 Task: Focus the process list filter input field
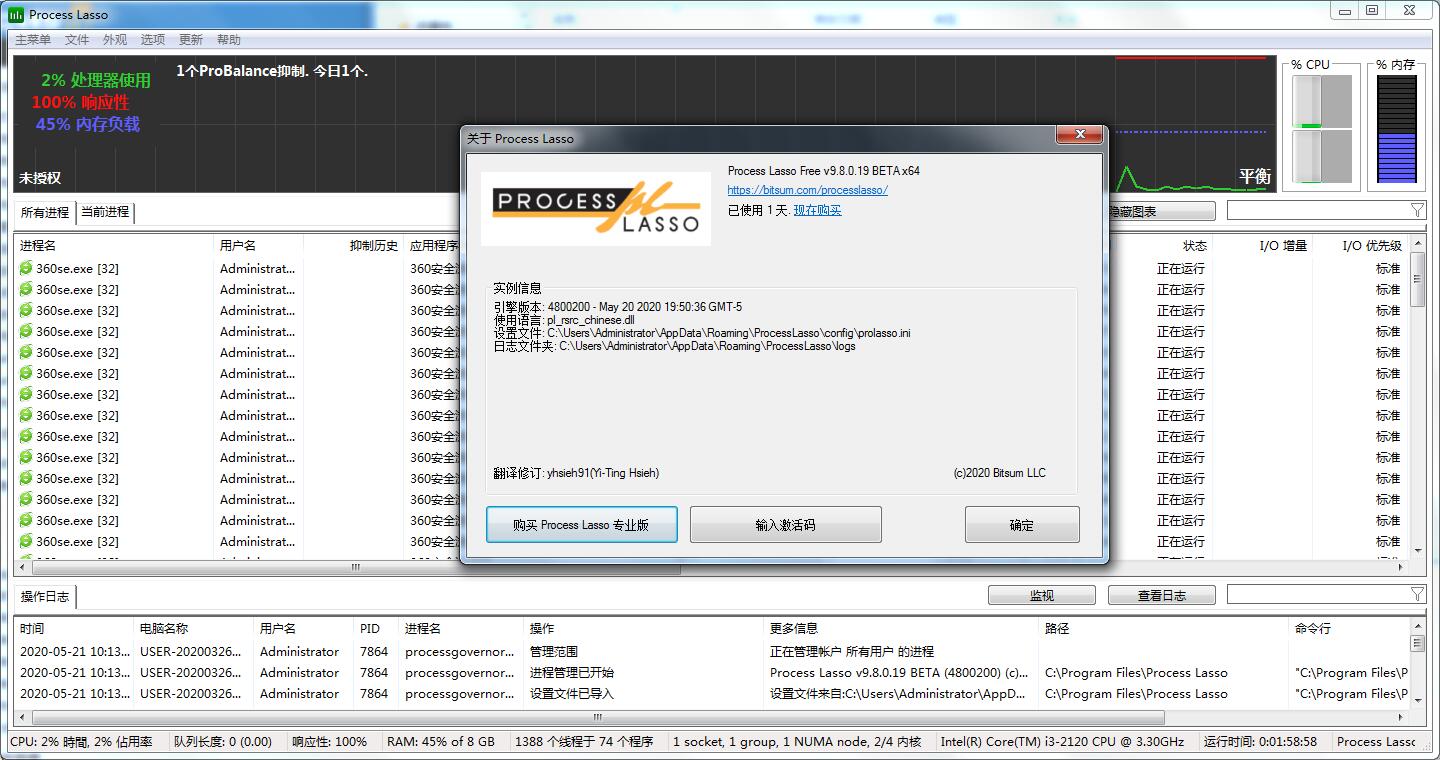pyautogui.click(x=1318, y=210)
